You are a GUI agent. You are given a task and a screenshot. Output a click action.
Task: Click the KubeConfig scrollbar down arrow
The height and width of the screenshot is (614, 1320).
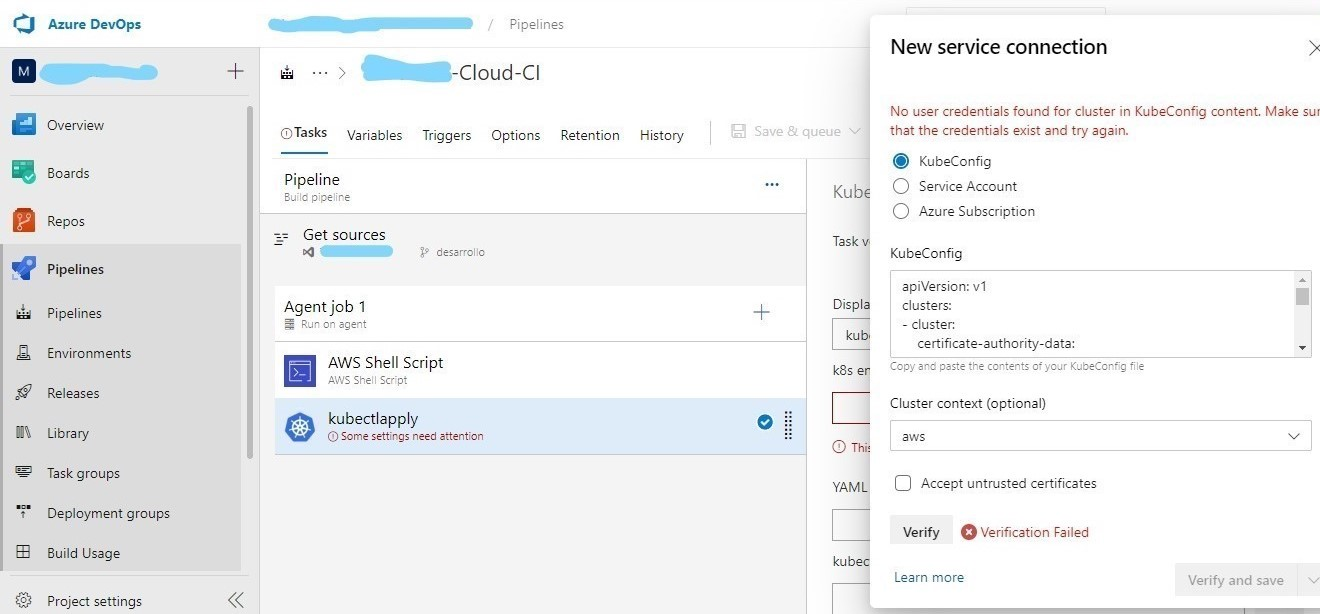tap(1302, 348)
